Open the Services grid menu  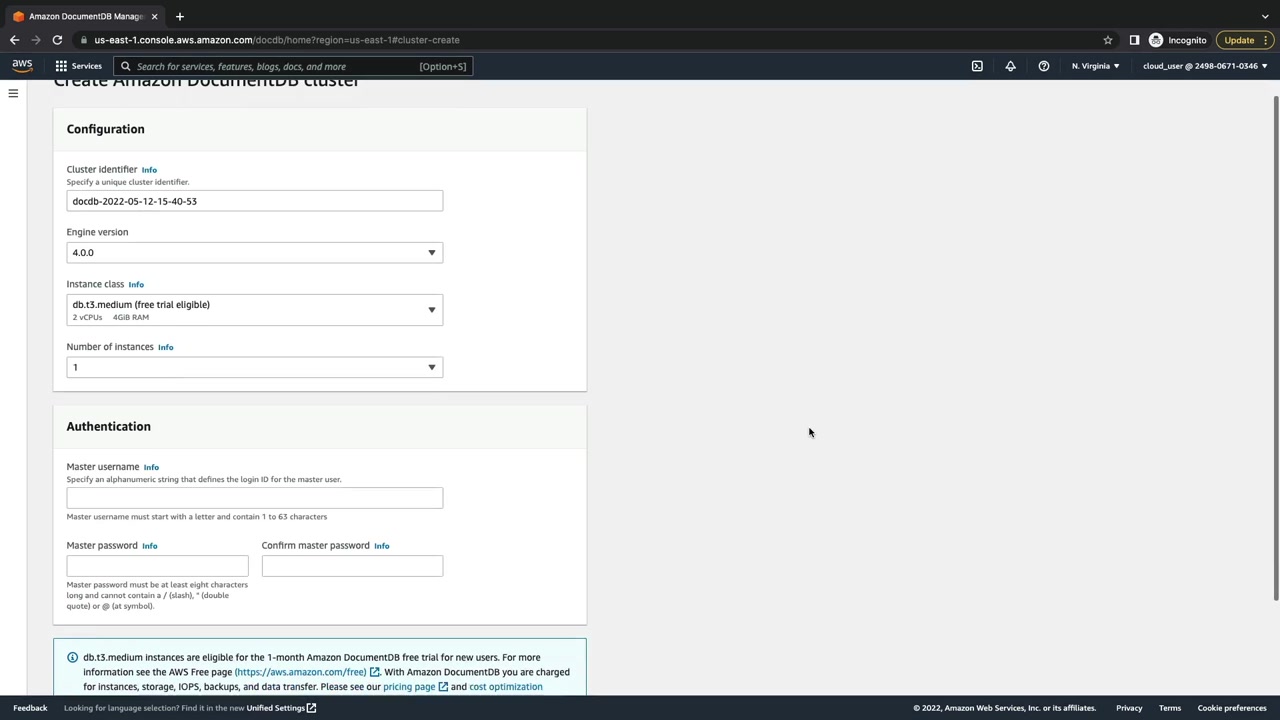coord(78,66)
